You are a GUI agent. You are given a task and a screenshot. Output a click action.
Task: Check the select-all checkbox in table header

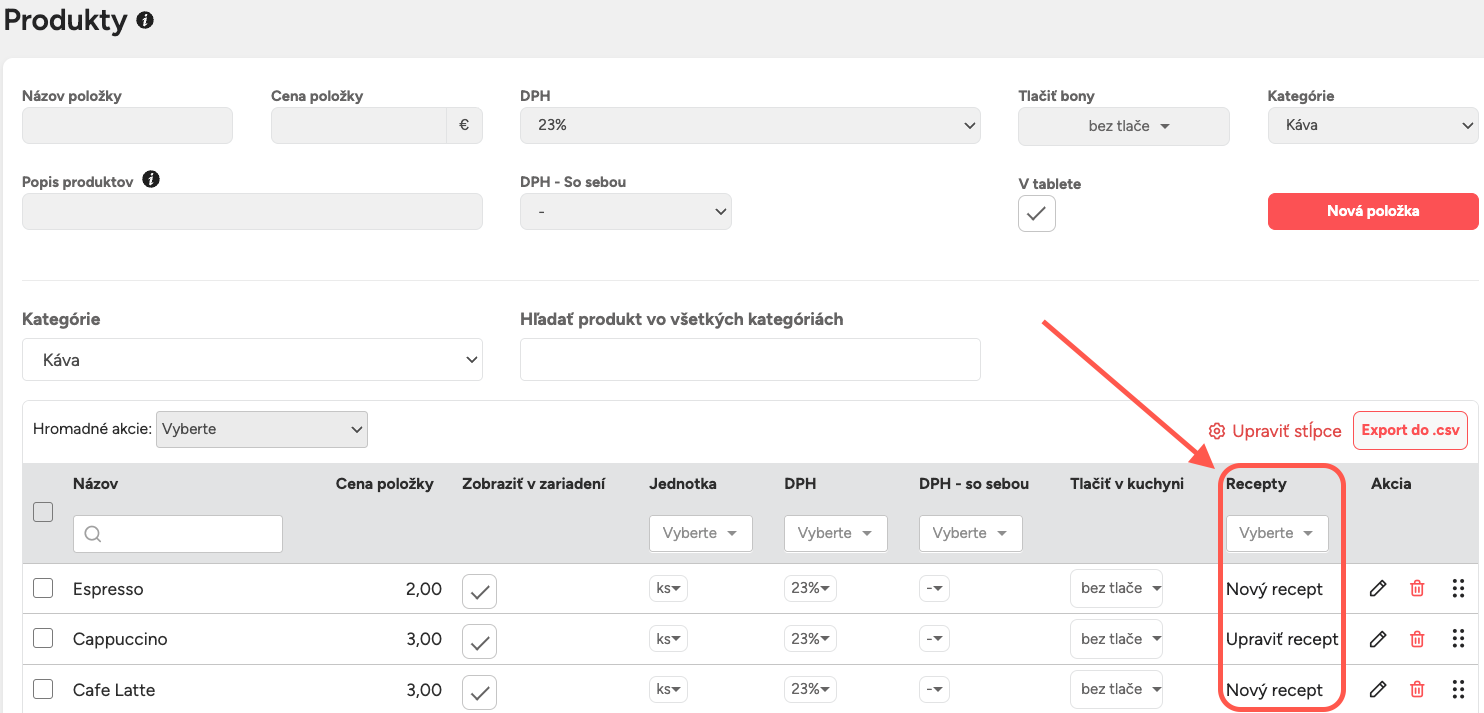coord(43,512)
